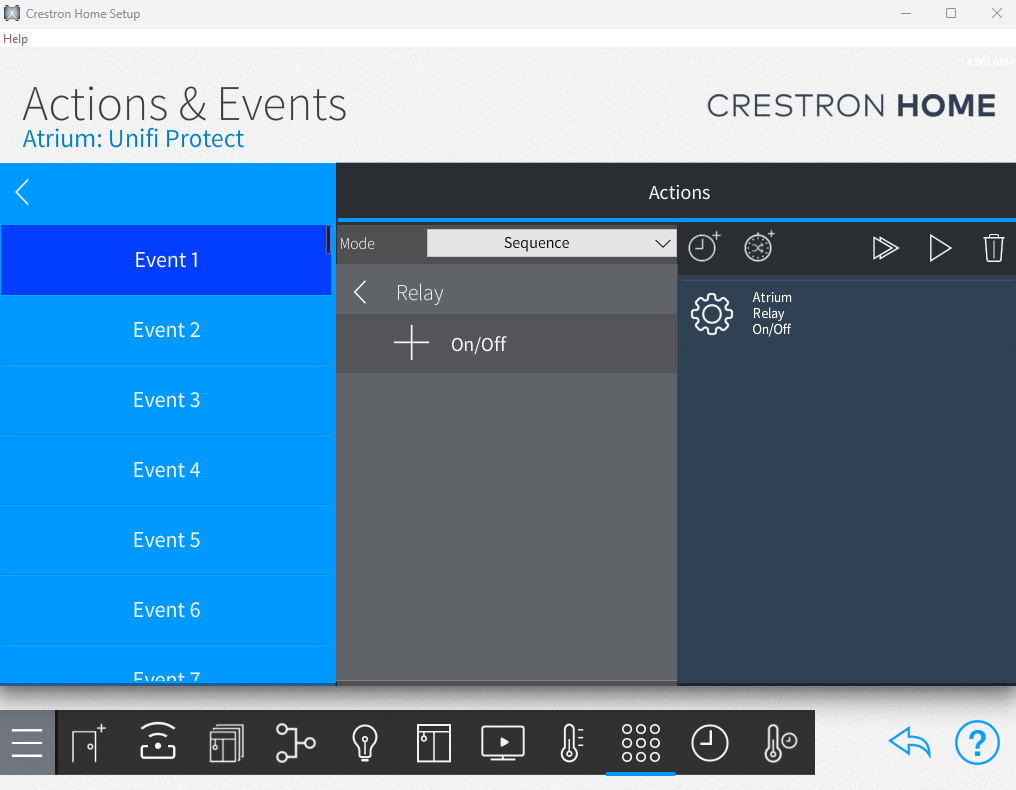The height and width of the screenshot is (790, 1016).
Task: Click the Actions tab header
Action: pos(678,192)
